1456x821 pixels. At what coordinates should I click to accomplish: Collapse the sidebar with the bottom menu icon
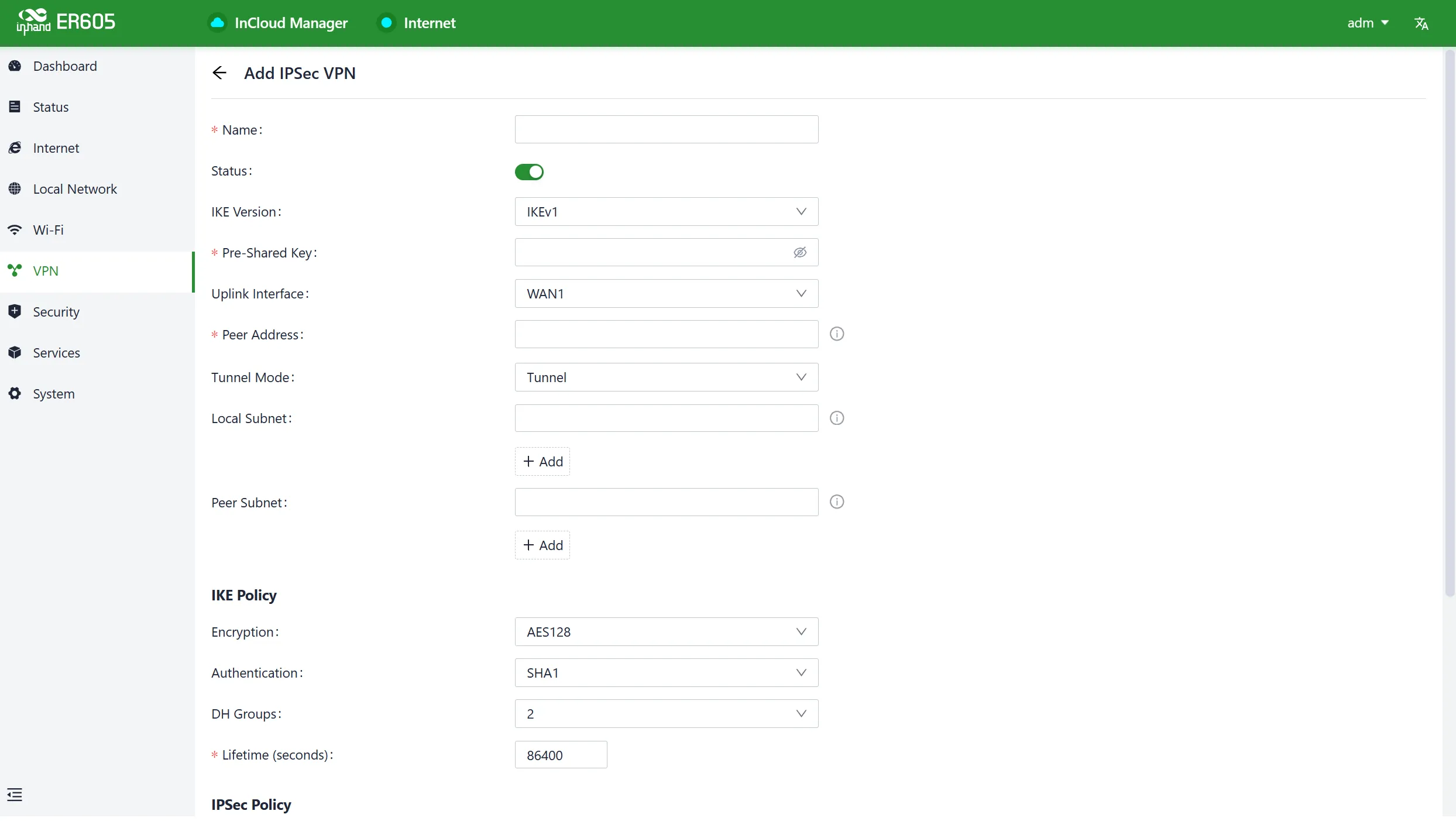pos(15,795)
